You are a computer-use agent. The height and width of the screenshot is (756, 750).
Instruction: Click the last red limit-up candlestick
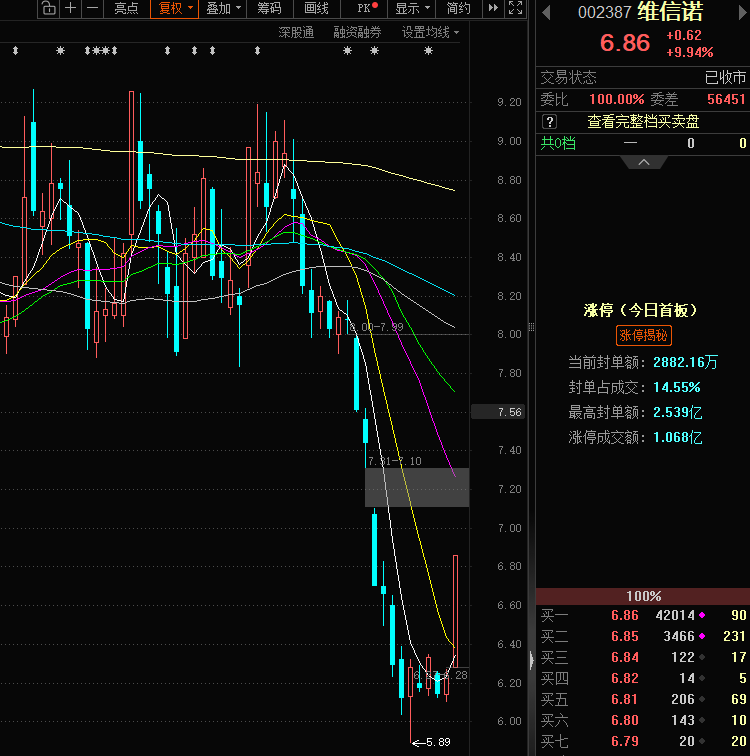tap(455, 611)
